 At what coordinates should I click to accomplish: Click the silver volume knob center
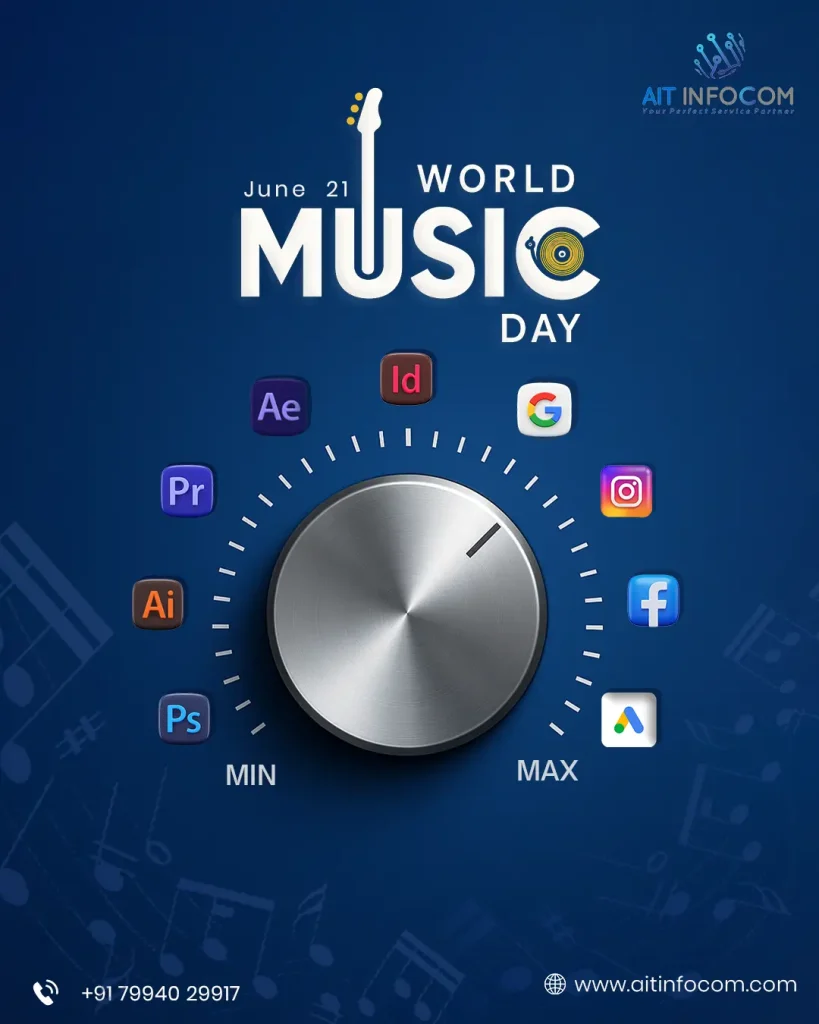(407, 614)
